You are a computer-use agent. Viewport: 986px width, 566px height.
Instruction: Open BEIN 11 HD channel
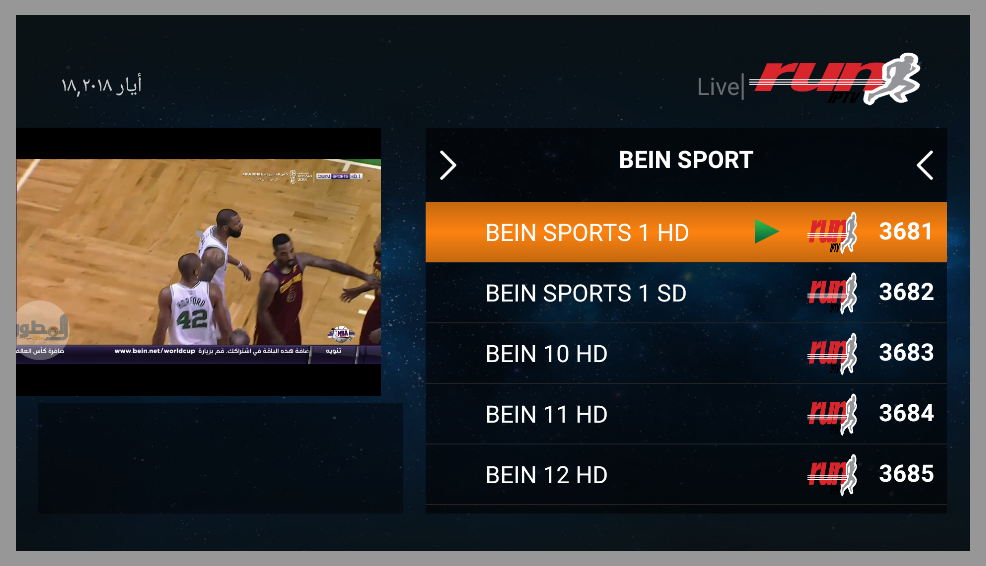pos(686,414)
